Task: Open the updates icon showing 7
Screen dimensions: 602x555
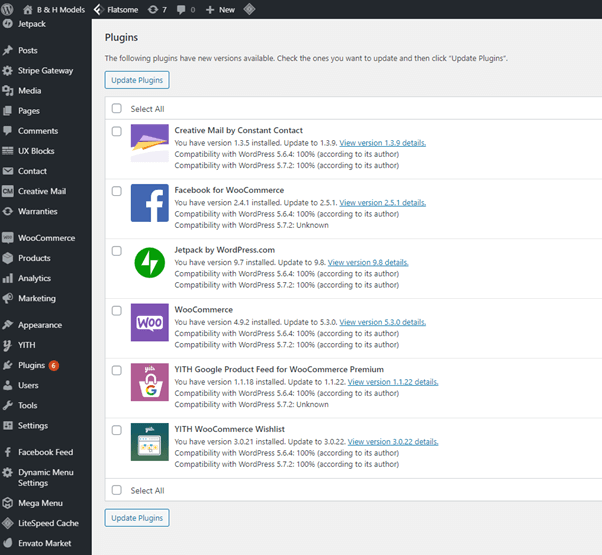Action: coord(153,10)
